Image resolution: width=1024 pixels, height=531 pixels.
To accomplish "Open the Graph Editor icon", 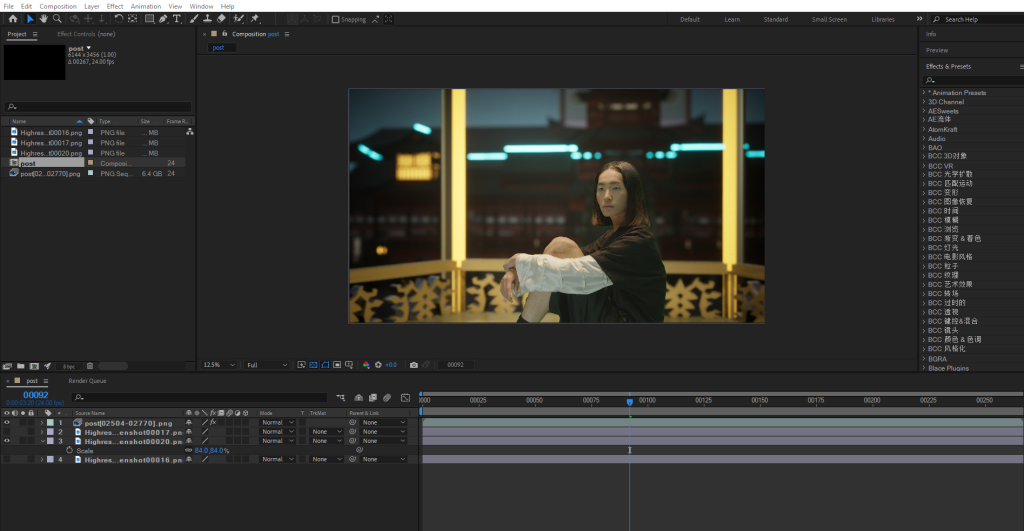I will coord(405,397).
